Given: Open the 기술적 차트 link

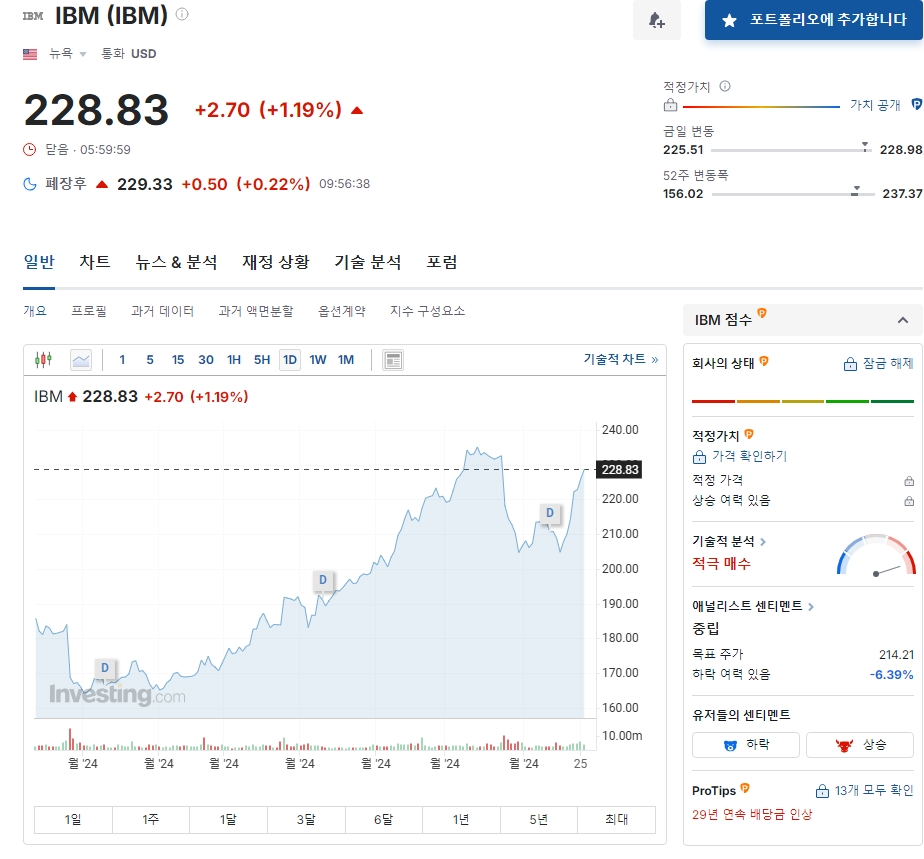Looking at the screenshot, I should click(x=621, y=359).
